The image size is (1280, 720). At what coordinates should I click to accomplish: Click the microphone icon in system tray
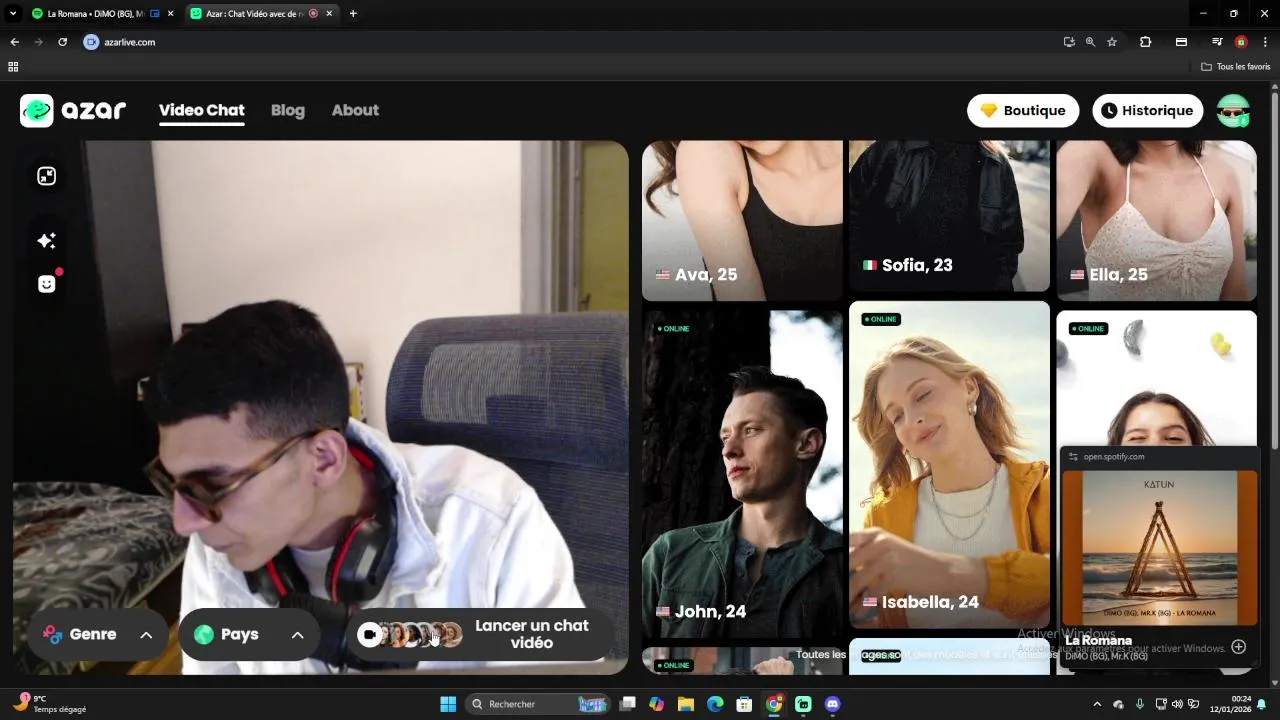pyautogui.click(x=1140, y=704)
